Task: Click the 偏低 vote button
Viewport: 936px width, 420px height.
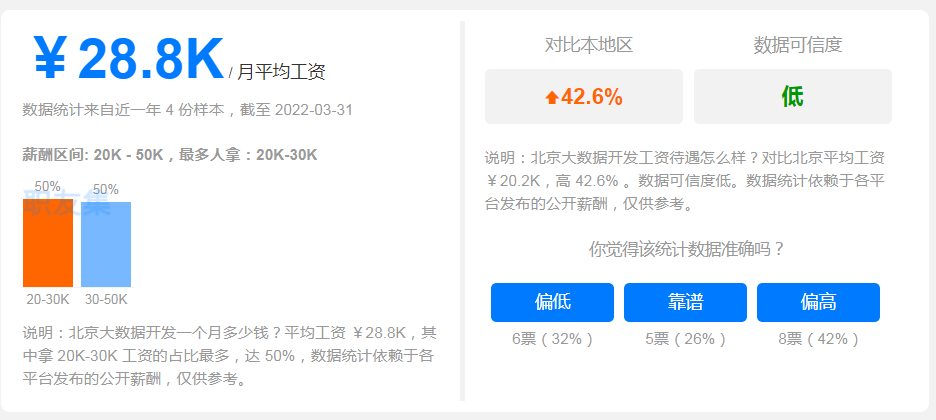Action: pos(552,302)
